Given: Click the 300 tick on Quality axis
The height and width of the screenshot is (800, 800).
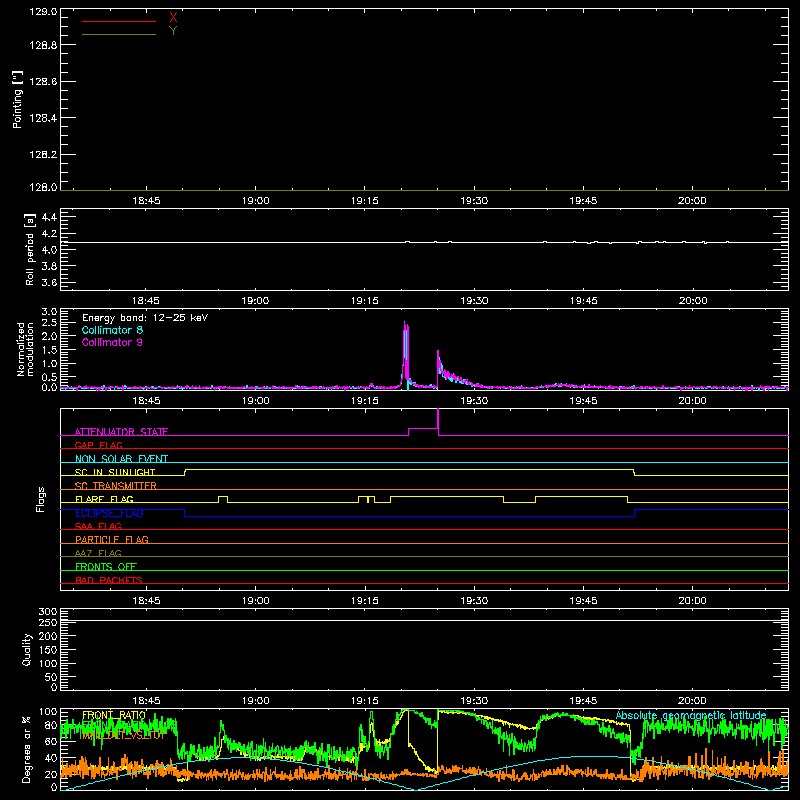Looking at the screenshot, I should tap(48, 612).
